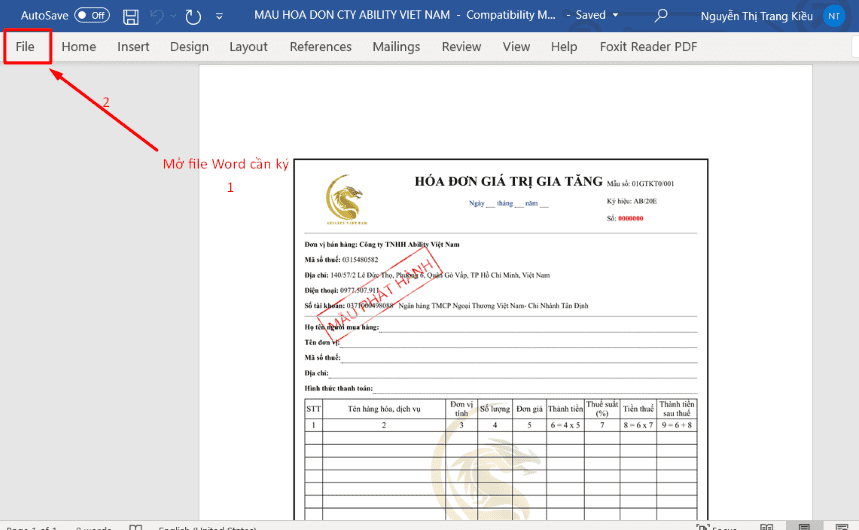This screenshot has width=859, height=530.
Task: Click the Đơn vị bán hàng company line
Action: point(382,244)
